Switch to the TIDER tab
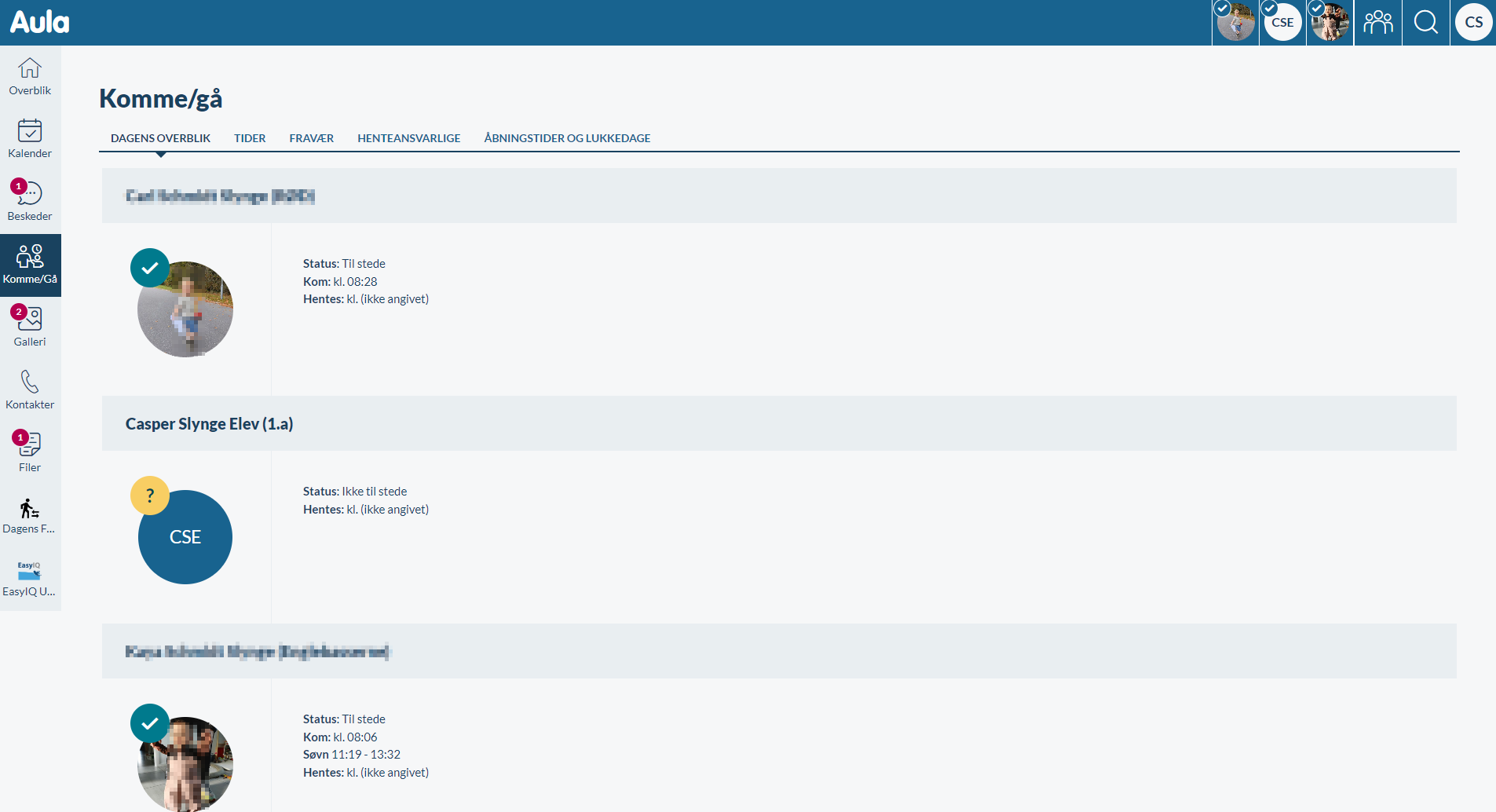The image size is (1496, 812). 250,138
